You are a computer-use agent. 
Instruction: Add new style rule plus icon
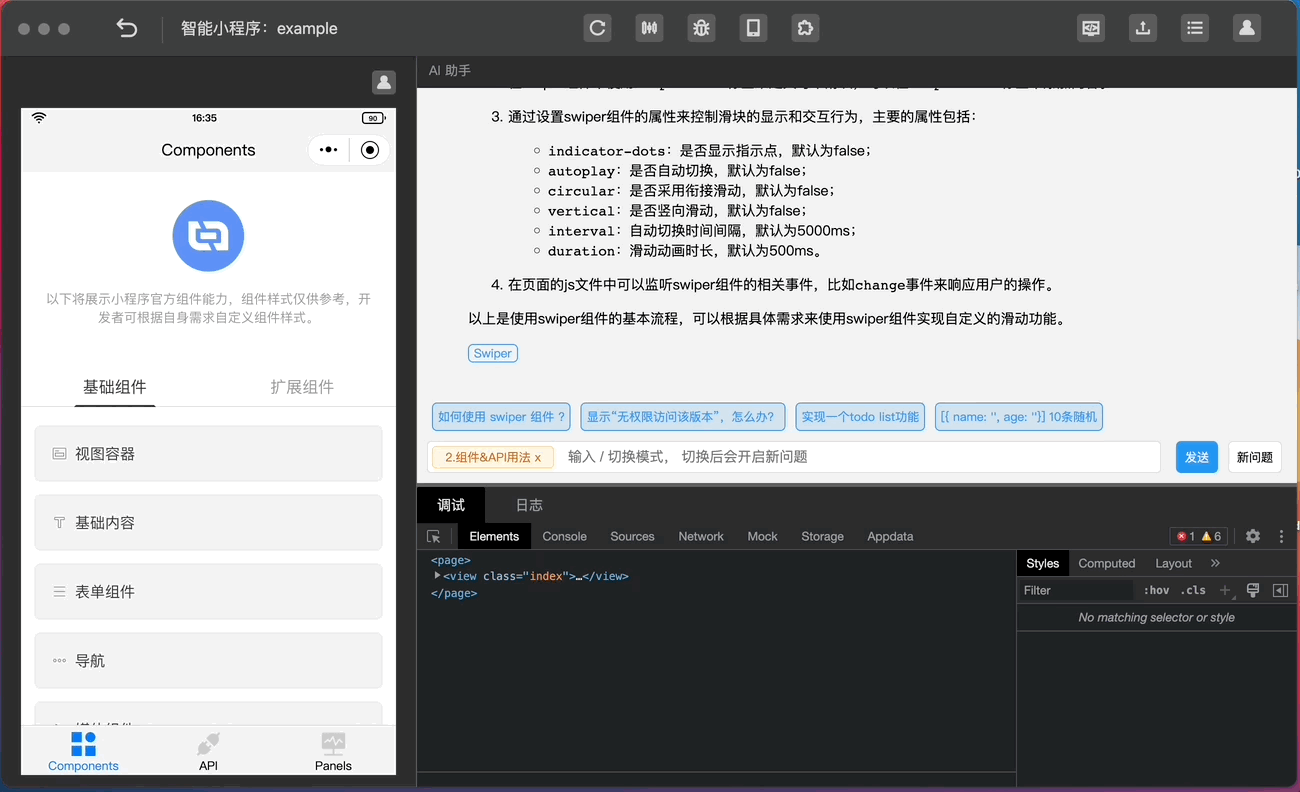coord(1225,590)
